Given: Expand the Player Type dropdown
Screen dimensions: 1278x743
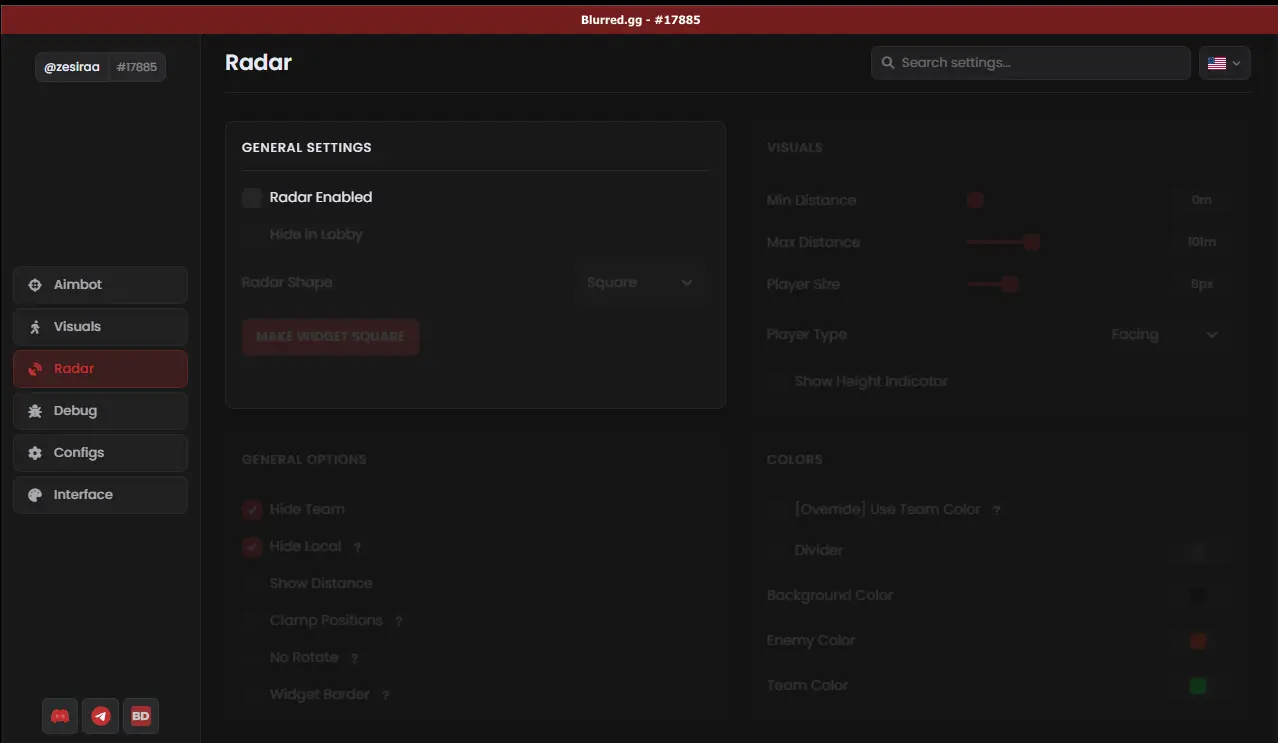Looking at the screenshot, I should [x=1164, y=335].
